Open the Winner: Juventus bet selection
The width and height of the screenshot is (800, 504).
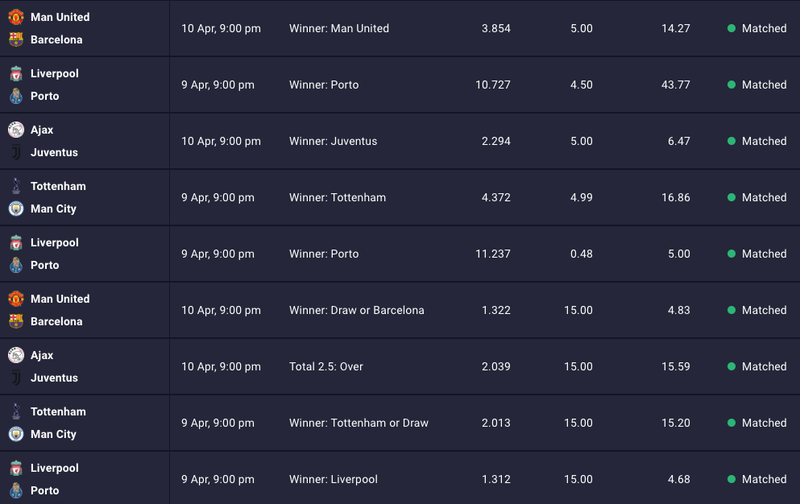click(x=333, y=141)
